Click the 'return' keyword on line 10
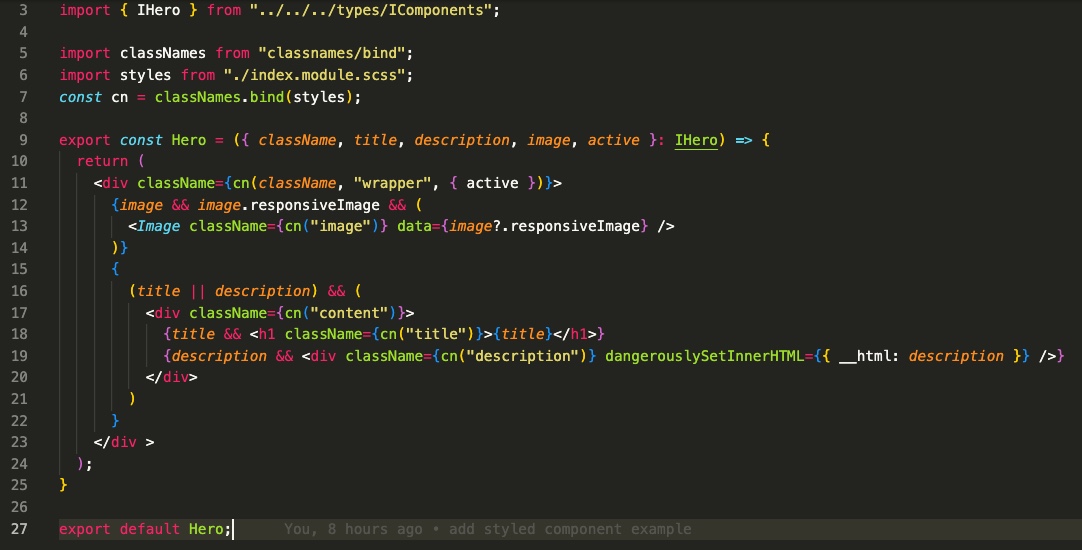The image size is (1082, 550). click(102, 161)
